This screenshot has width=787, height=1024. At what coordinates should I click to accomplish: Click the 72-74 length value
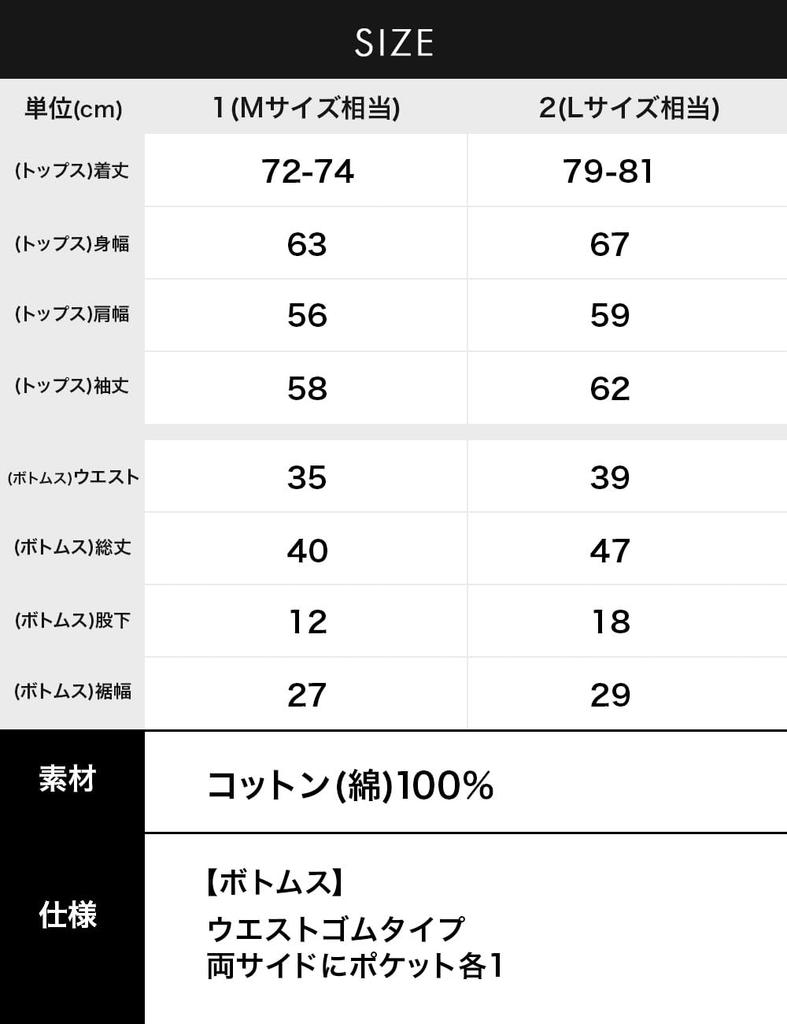coord(307,172)
